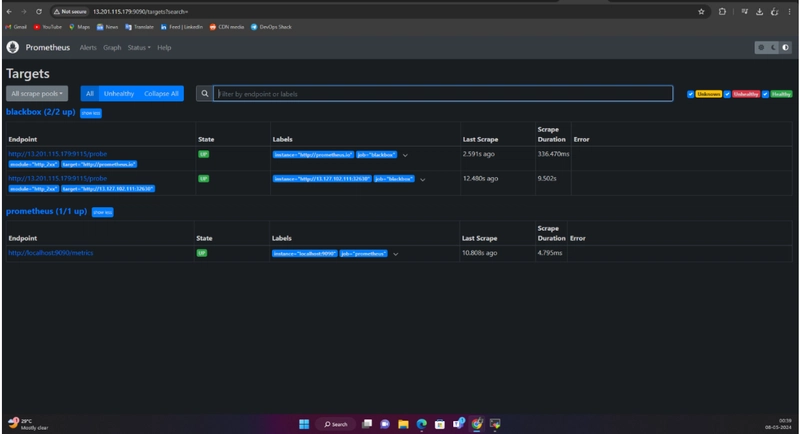
Task: Launch Microsoft Edge from the taskbar
Action: pos(421,424)
